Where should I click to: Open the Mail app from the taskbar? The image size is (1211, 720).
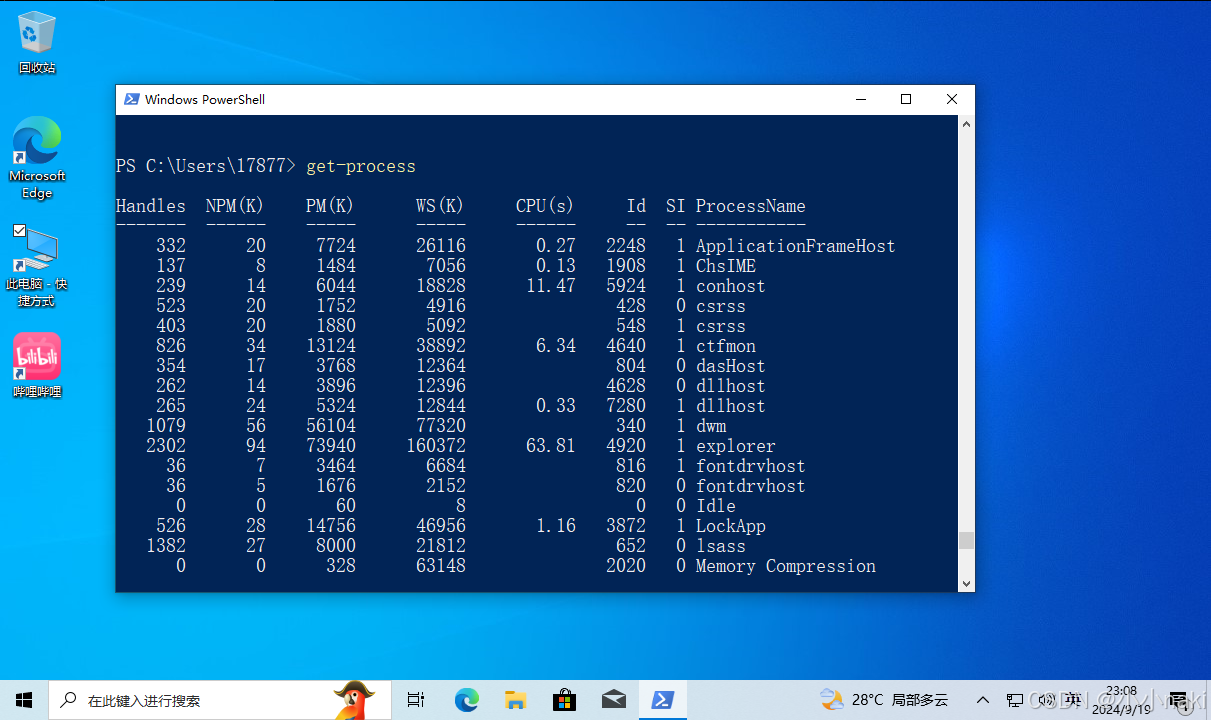614,700
